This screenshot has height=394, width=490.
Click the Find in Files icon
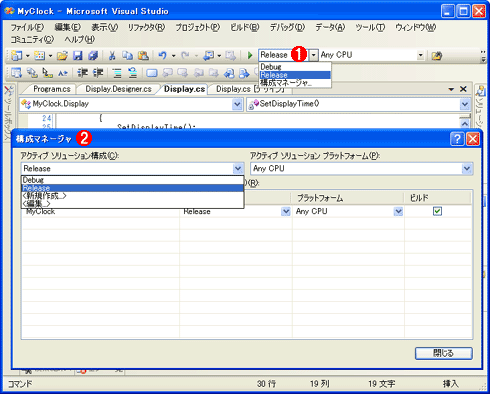click(437, 56)
